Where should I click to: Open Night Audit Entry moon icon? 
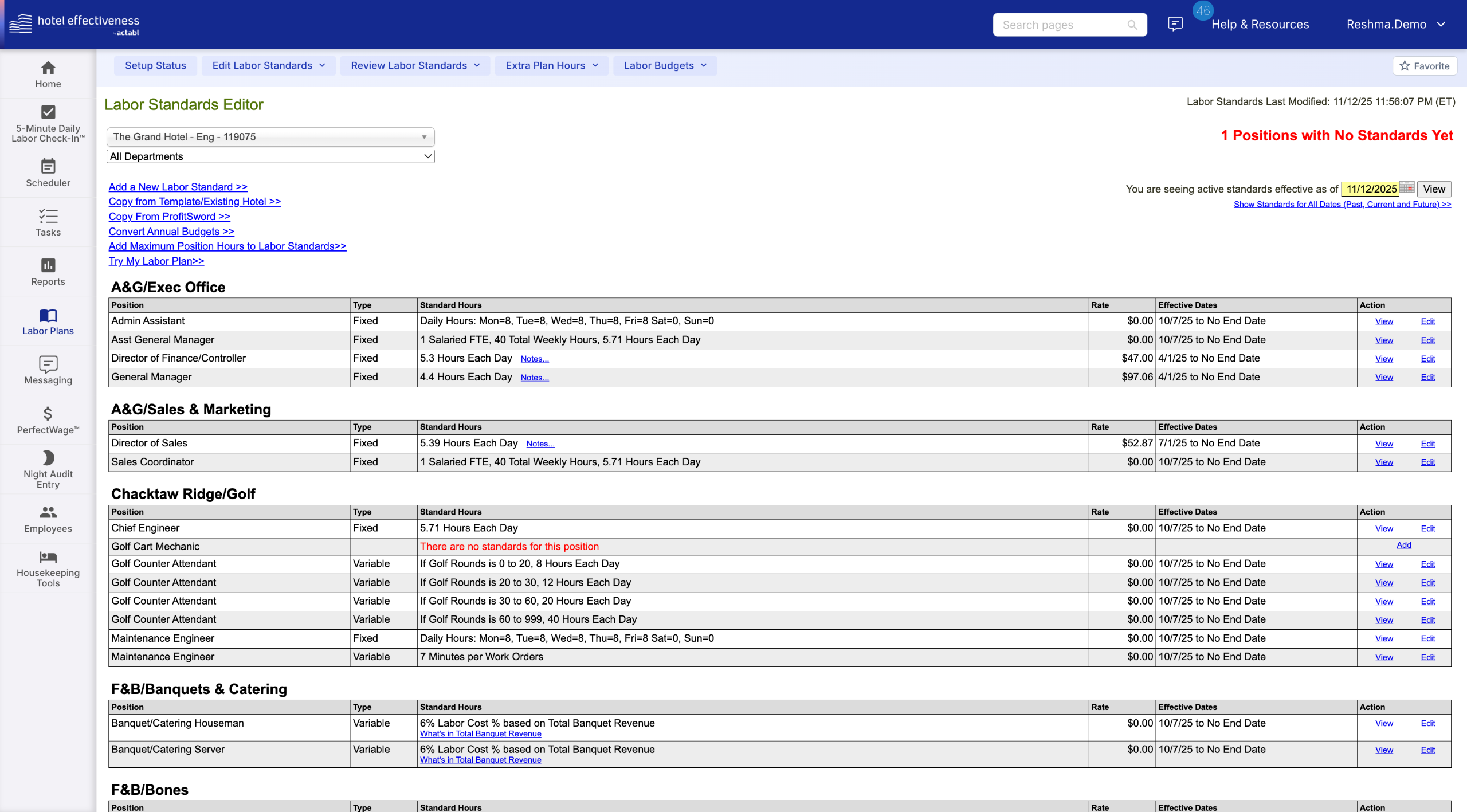coord(48,458)
